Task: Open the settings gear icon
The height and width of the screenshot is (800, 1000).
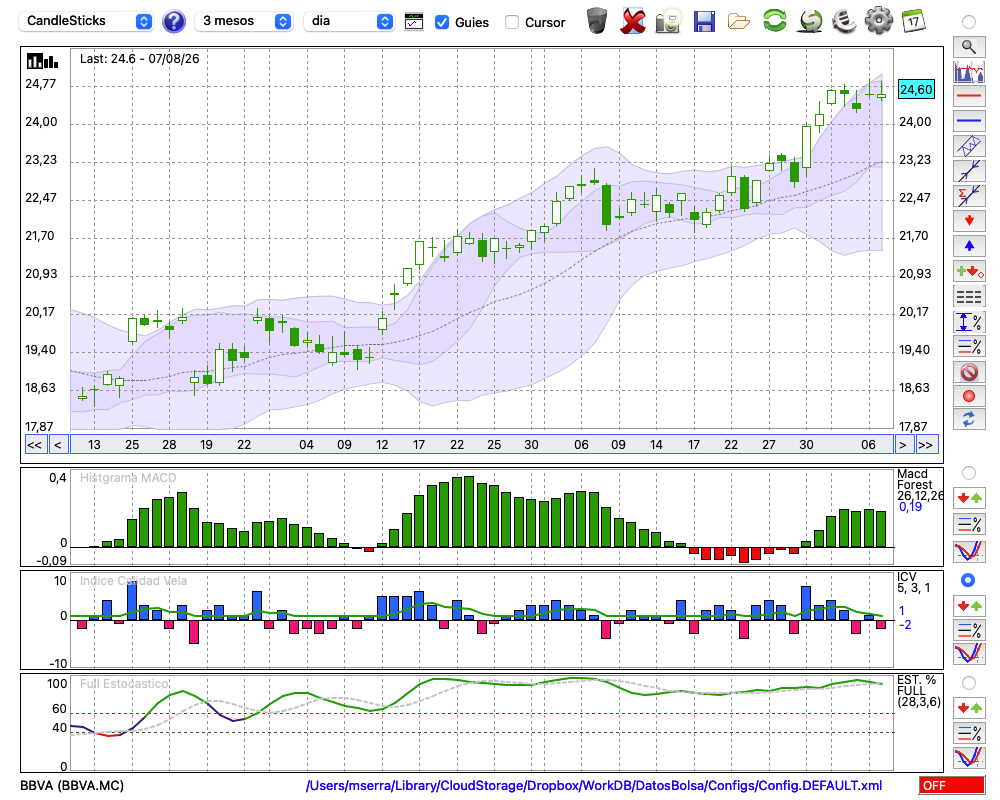Action: [x=878, y=20]
